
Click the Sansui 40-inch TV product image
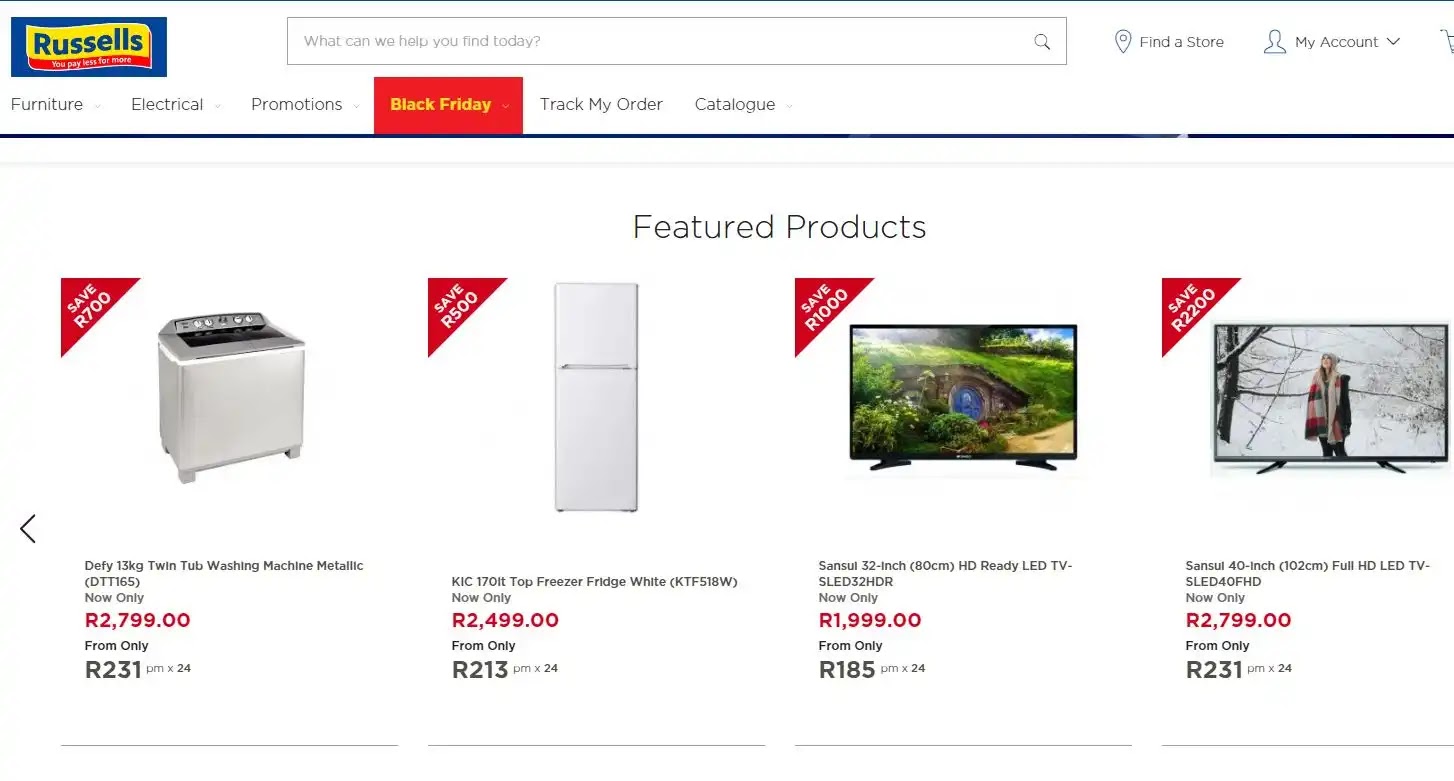[x=1330, y=395]
